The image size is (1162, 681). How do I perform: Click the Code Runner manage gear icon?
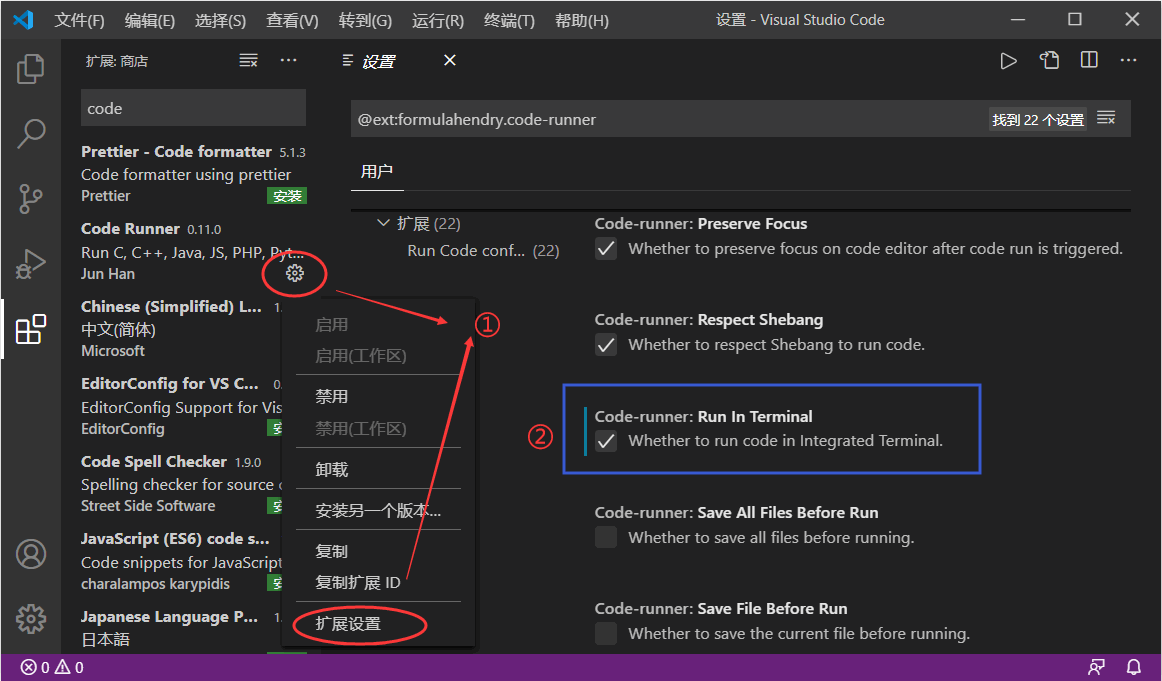(294, 273)
